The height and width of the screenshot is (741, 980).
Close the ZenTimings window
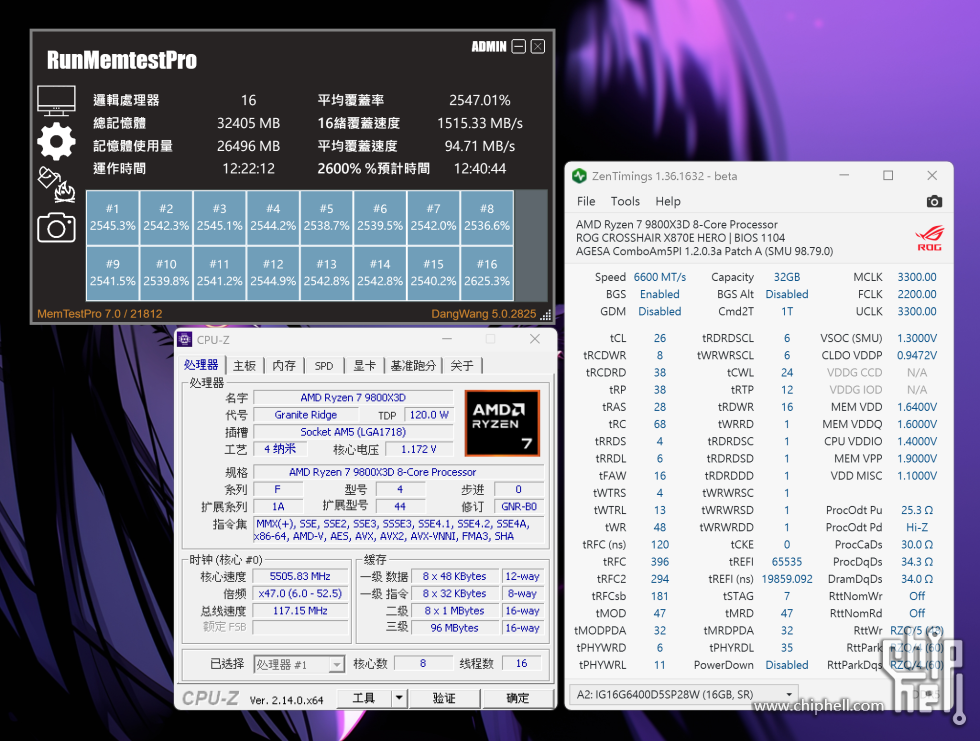(x=932, y=176)
